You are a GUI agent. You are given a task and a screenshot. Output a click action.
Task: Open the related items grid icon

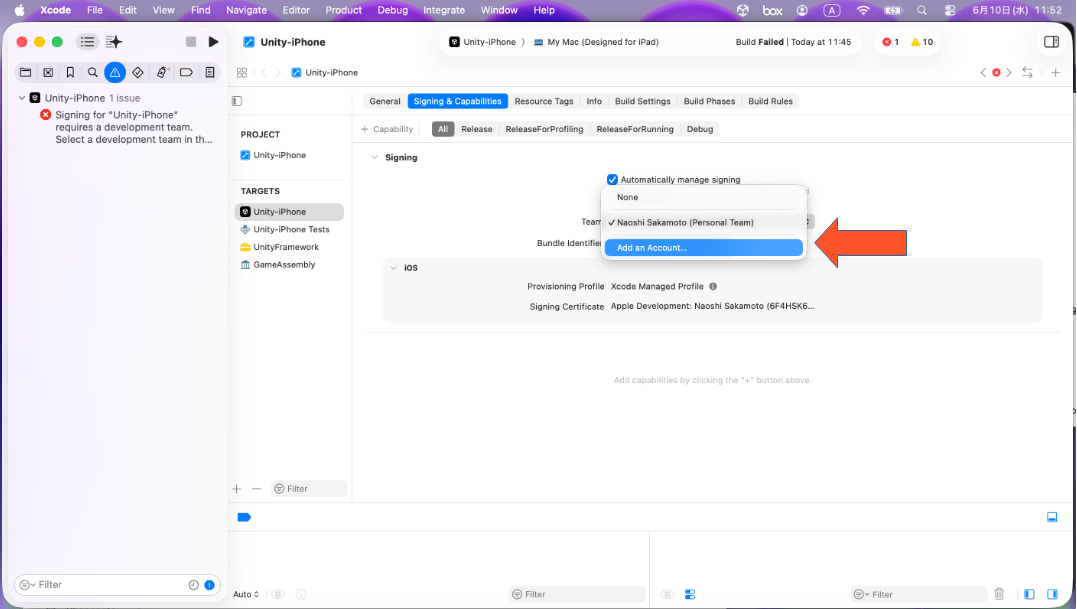(x=242, y=73)
